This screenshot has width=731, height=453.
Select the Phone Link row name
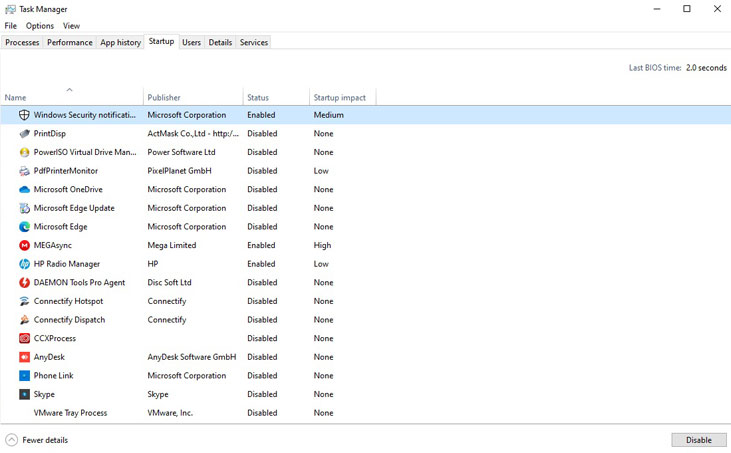point(54,376)
